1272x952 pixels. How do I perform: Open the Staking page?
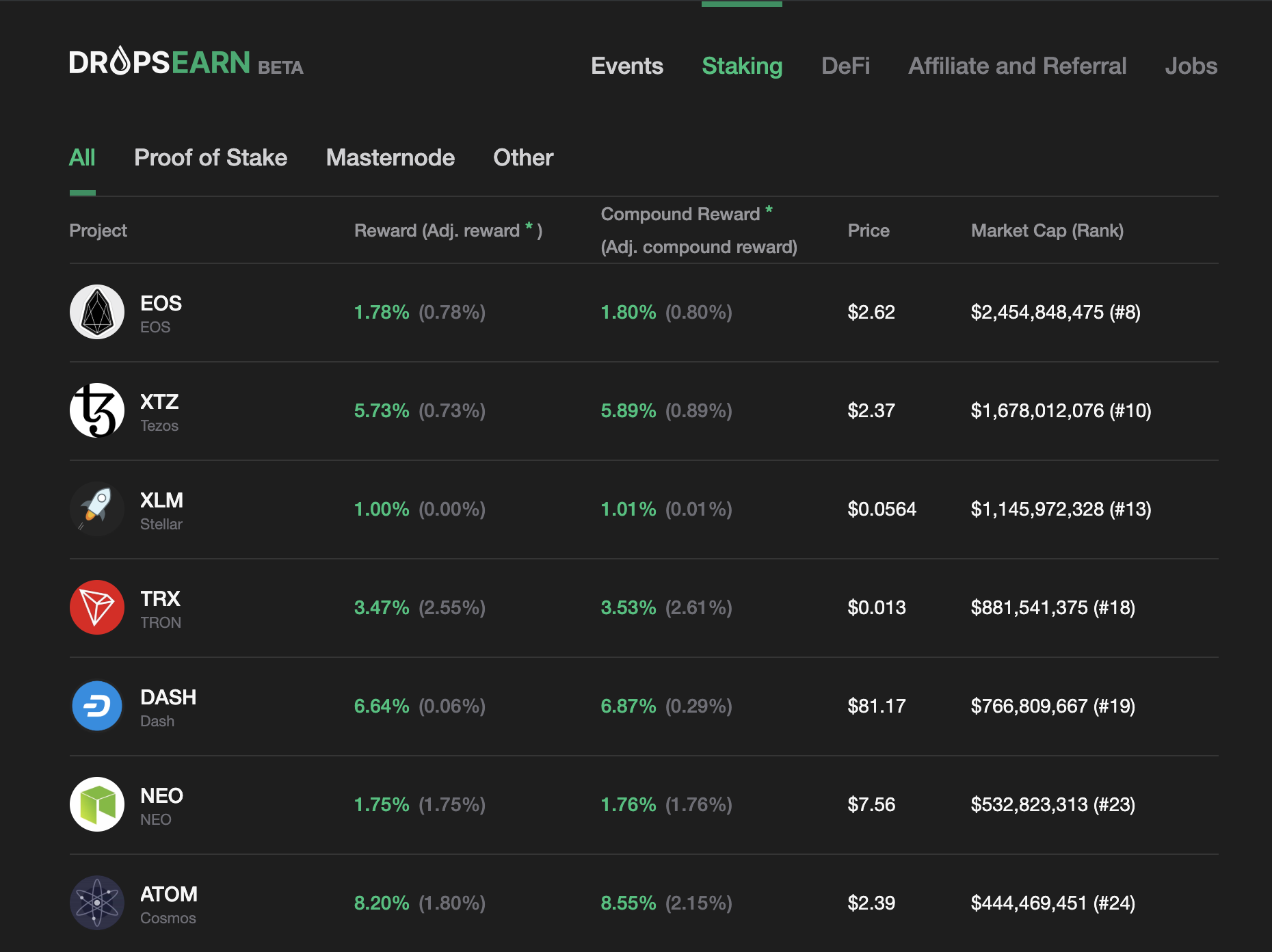point(742,66)
